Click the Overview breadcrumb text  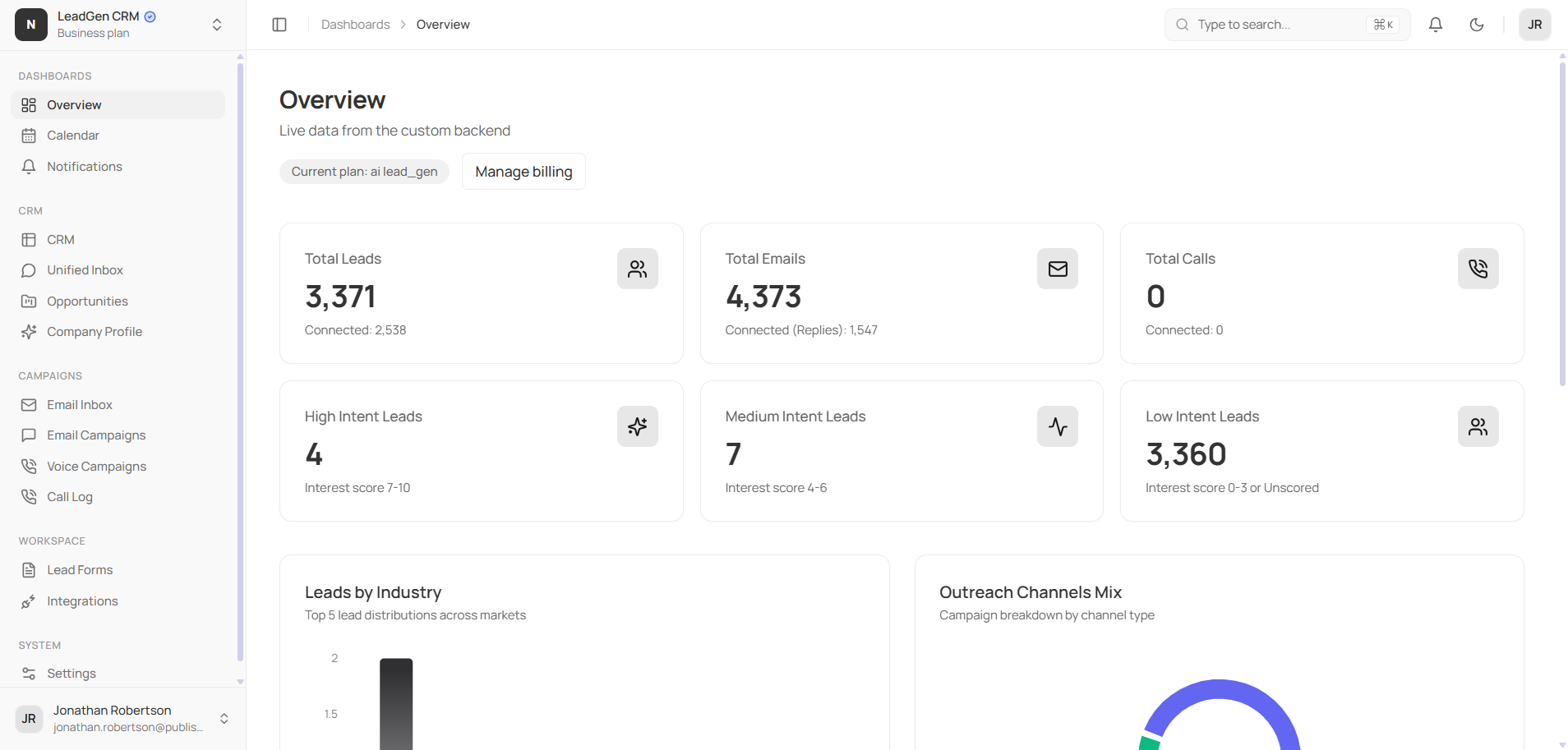(x=443, y=25)
